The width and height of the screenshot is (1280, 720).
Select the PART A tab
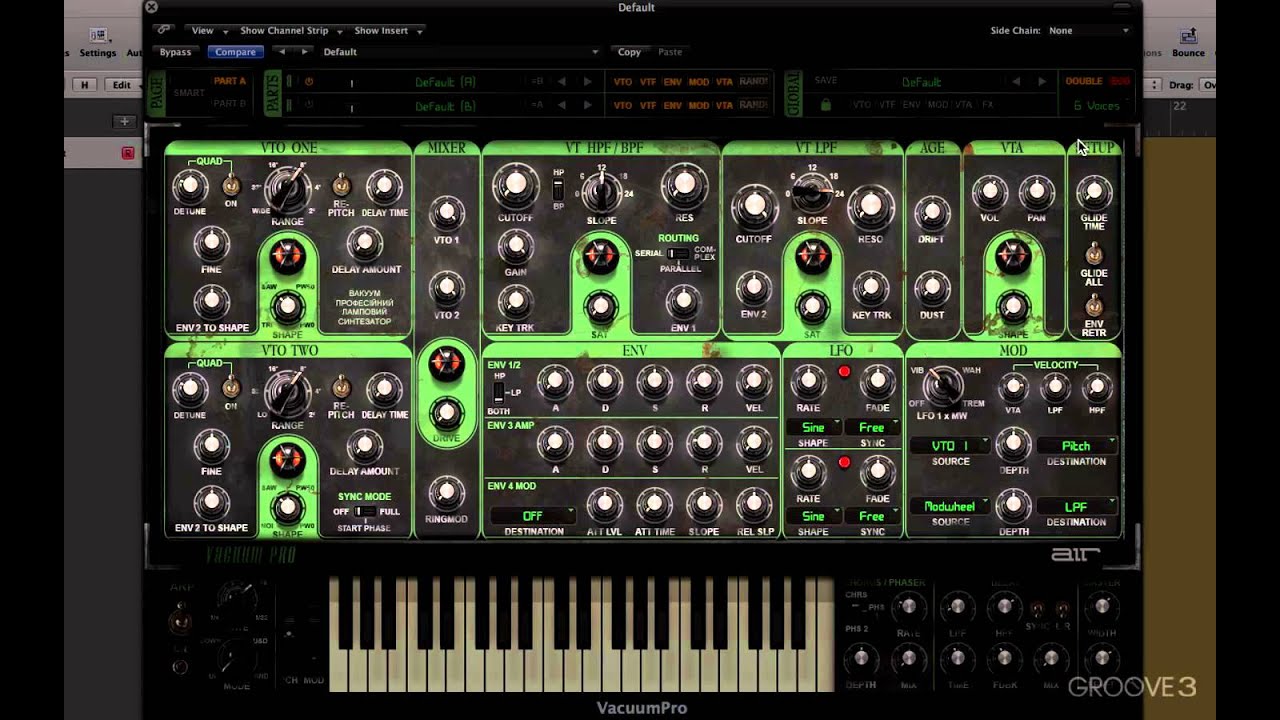point(229,81)
